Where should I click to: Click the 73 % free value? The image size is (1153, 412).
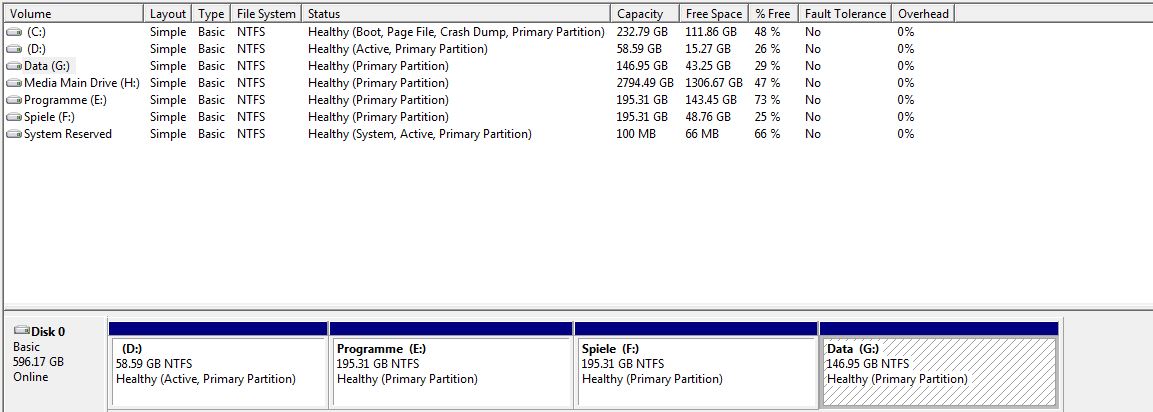pos(767,100)
